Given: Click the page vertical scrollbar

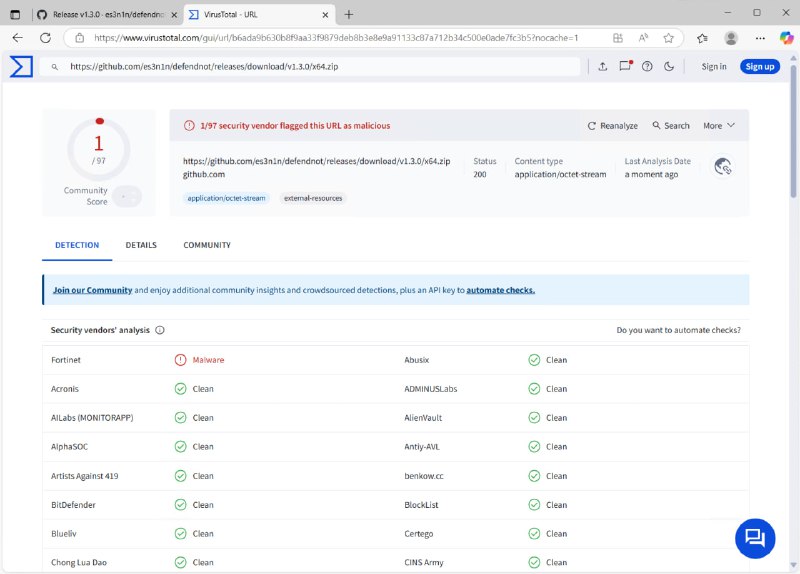Looking at the screenshot, I should click(793, 133).
